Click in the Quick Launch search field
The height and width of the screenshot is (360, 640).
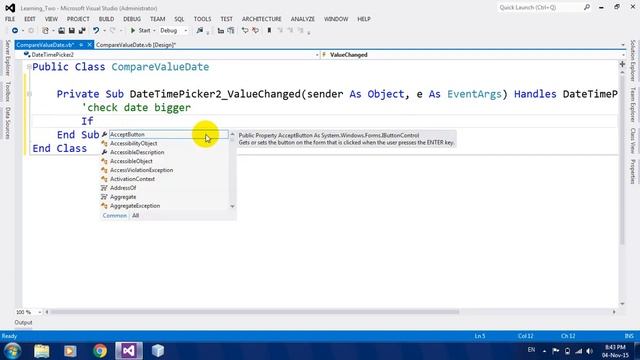(540, 7)
